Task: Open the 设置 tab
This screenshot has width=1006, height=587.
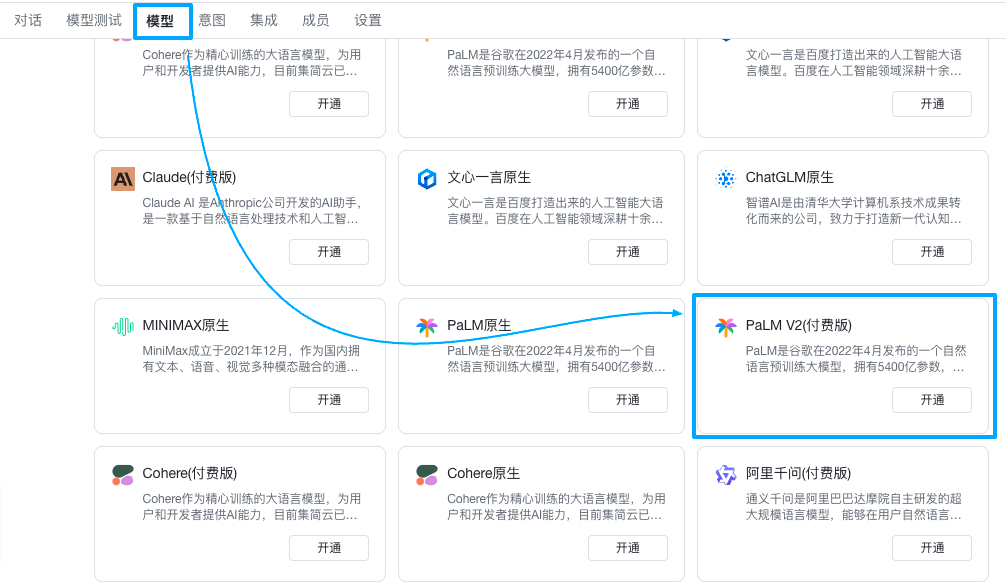Action: point(368,21)
